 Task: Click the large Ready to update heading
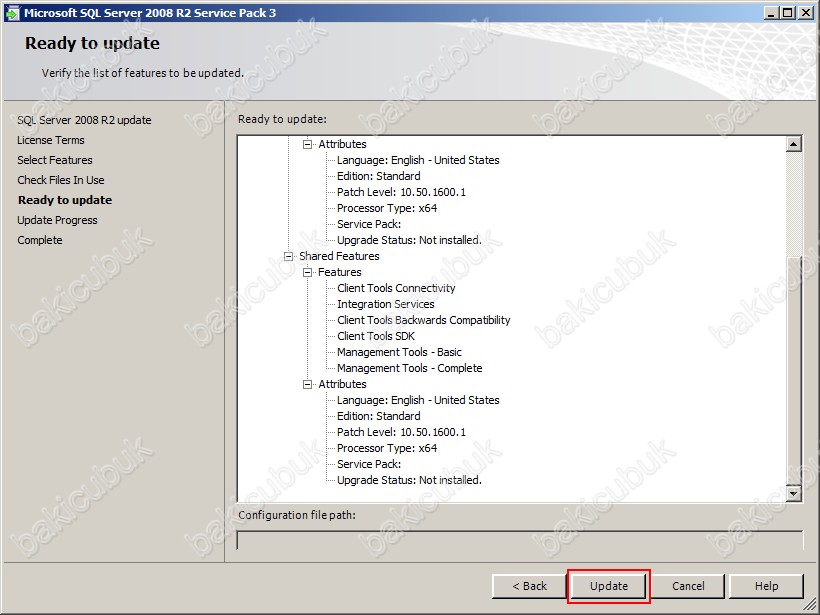(92, 43)
